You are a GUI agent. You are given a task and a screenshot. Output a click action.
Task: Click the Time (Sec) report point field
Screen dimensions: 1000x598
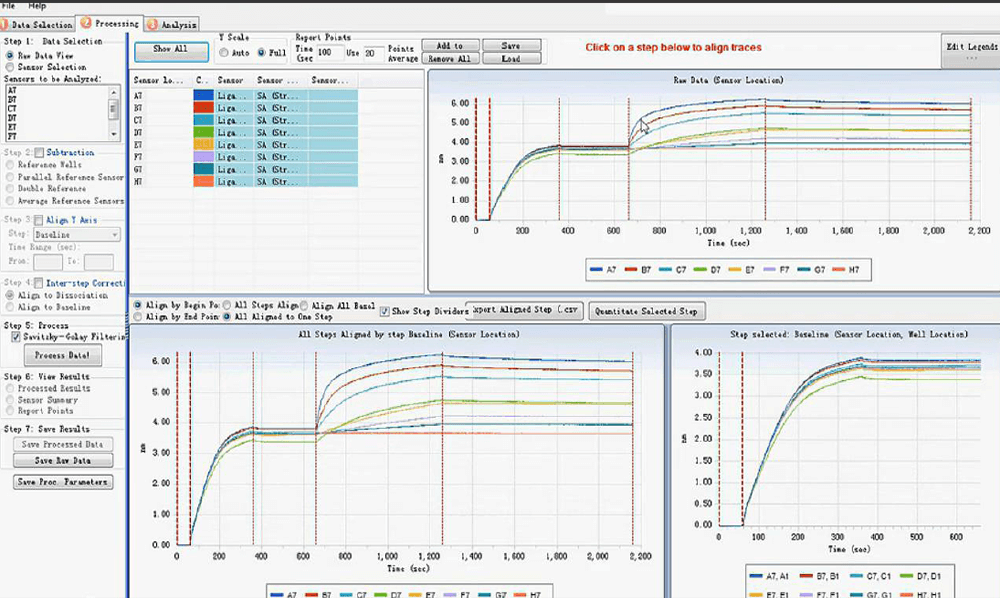point(330,53)
